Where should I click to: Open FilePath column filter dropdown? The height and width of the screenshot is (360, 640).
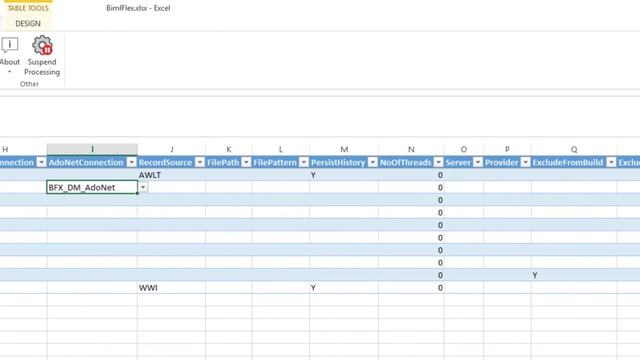click(246, 162)
